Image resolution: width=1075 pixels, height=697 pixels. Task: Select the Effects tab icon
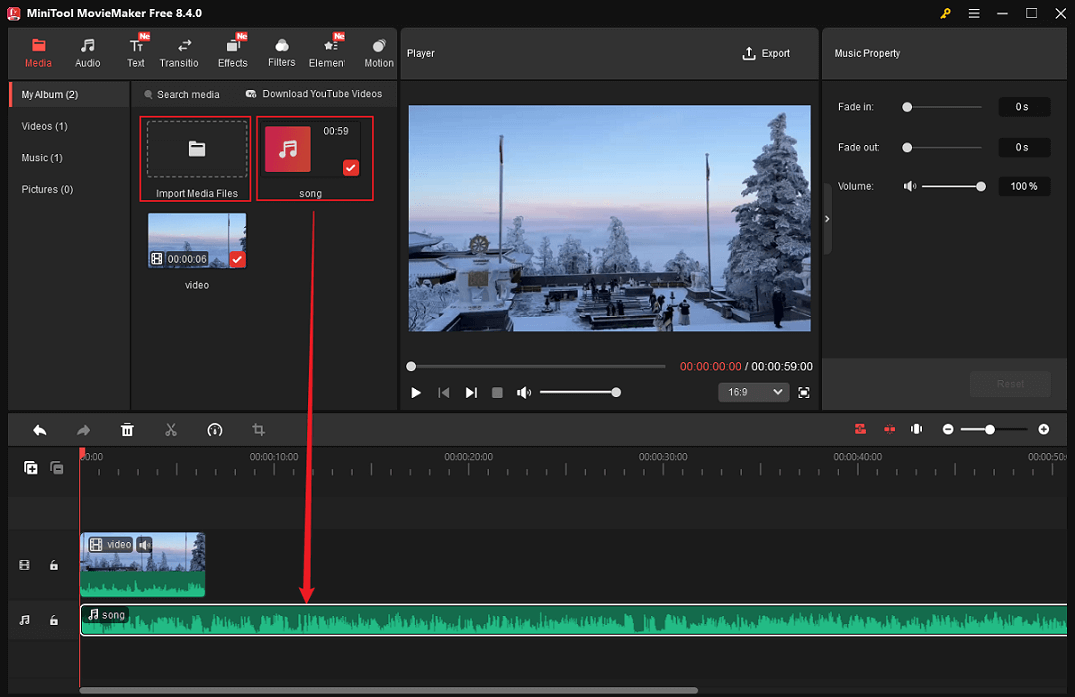click(x=232, y=45)
